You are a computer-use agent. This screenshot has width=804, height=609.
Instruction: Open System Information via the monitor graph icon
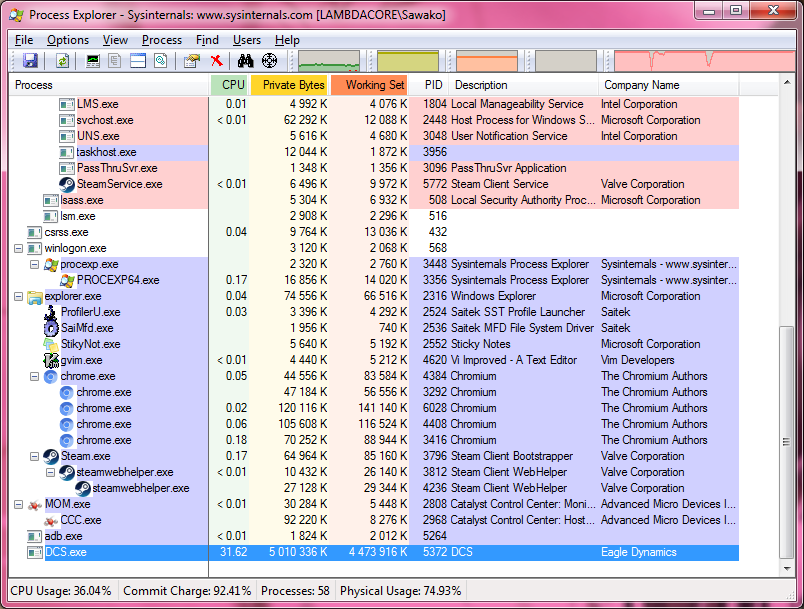(93, 61)
